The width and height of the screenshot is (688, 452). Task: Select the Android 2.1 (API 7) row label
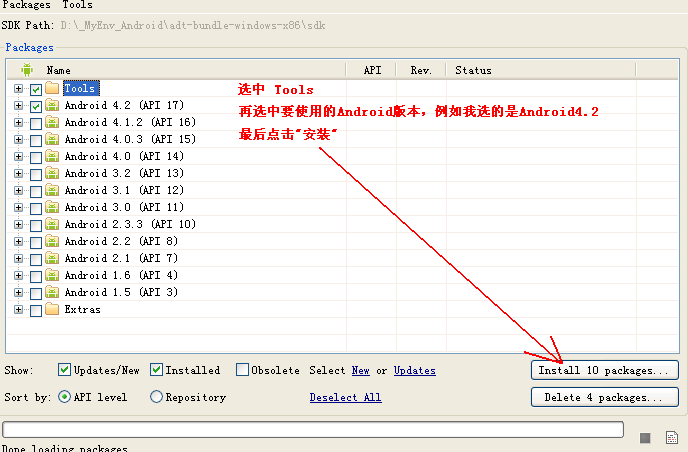click(x=121, y=258)
